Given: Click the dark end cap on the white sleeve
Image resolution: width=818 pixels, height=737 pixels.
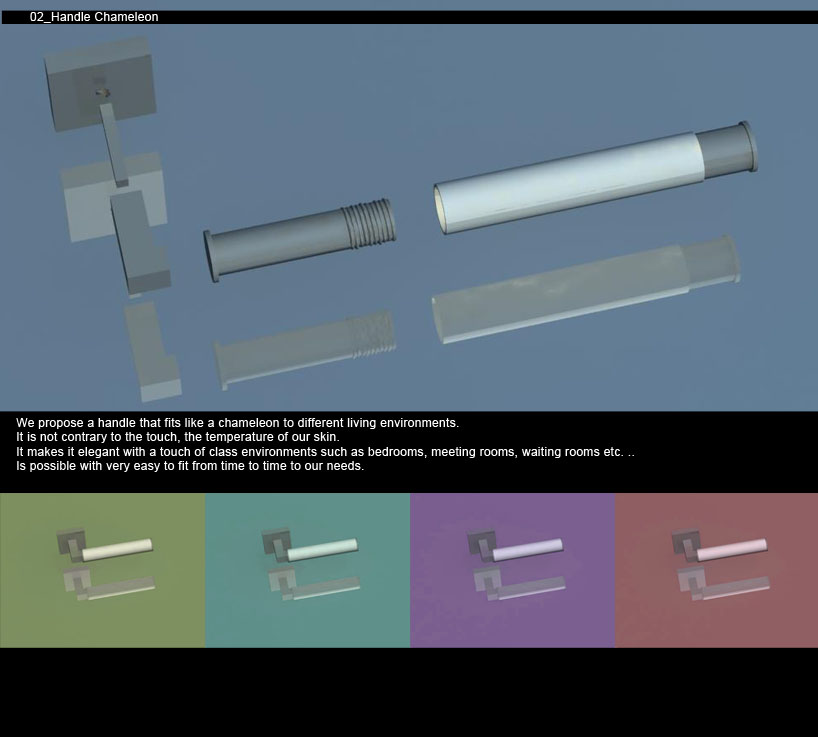Looking at the screenshot, I should tap(726, 151).
